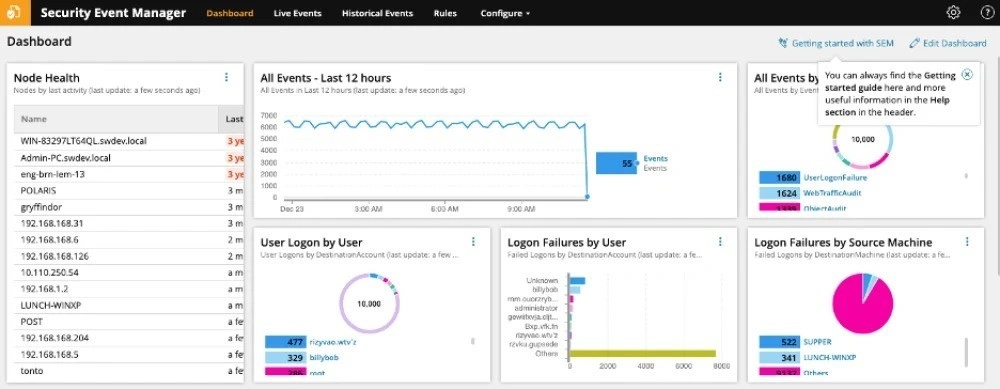1000x389 pixels.
Task: Open All Events Last 12 hours widget menu
Action: (721, 77)
